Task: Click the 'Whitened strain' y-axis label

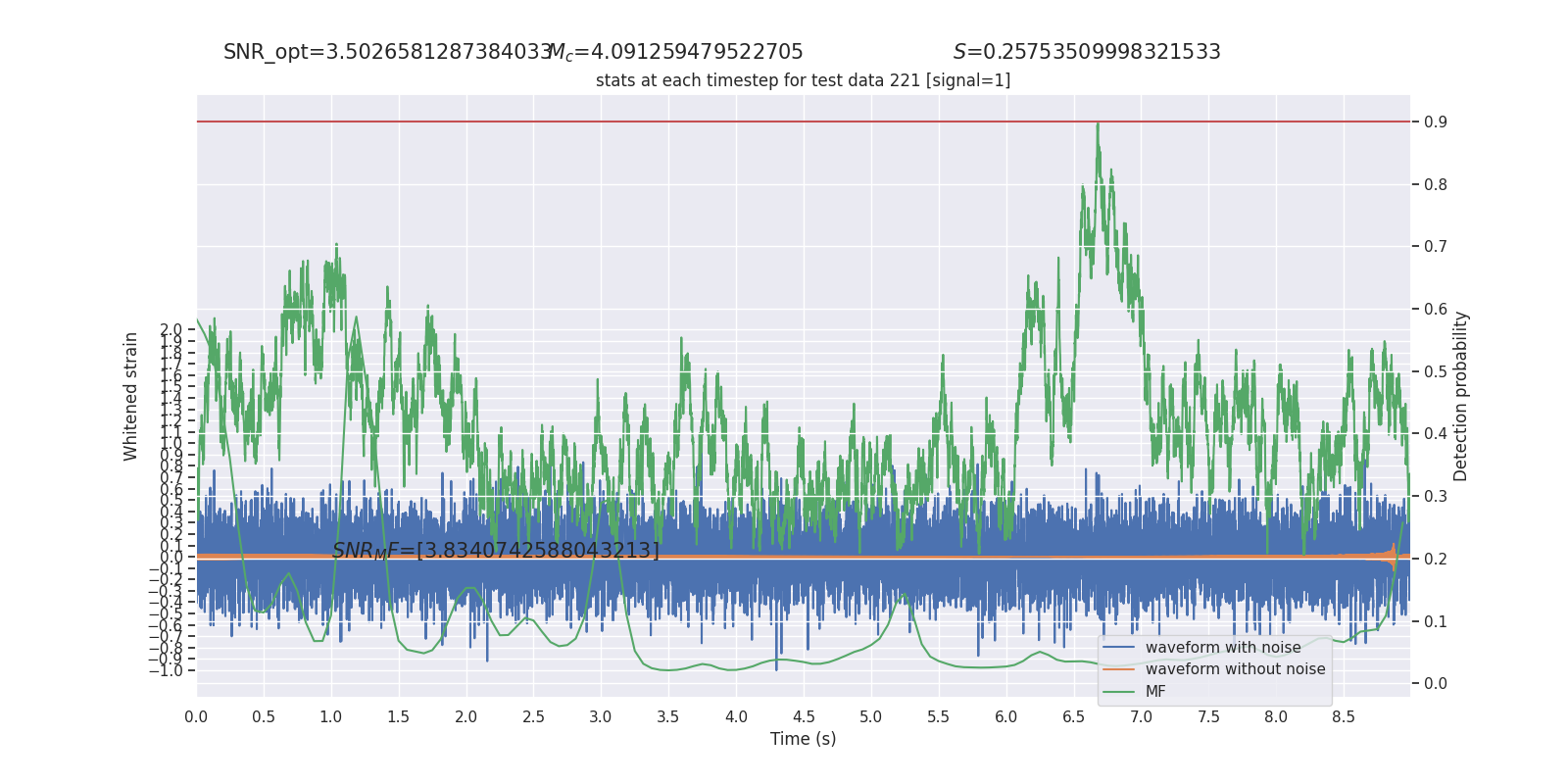Action: click(131, 396)
